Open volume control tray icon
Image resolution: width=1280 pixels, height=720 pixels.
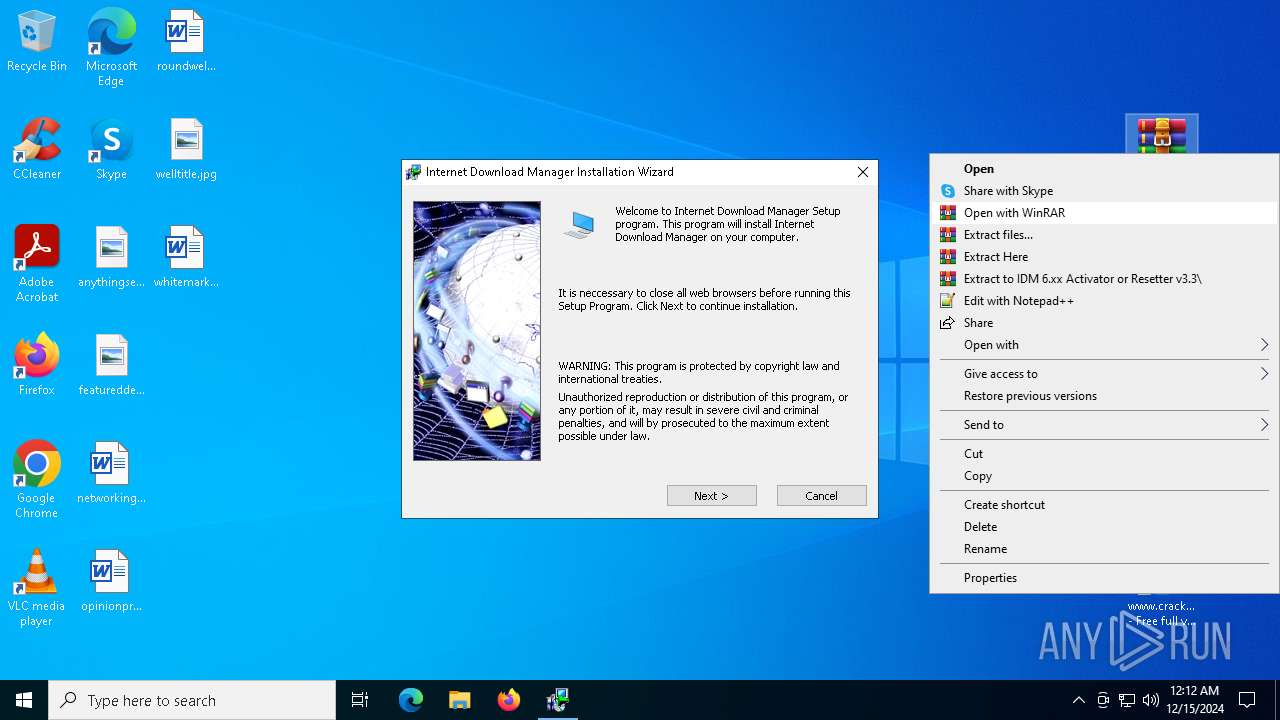[1151, 700]
